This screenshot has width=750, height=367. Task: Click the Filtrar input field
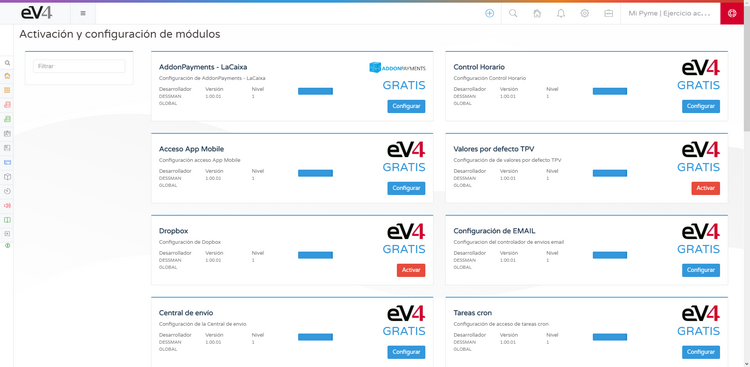pyautogui.click(x=79, y=67)
